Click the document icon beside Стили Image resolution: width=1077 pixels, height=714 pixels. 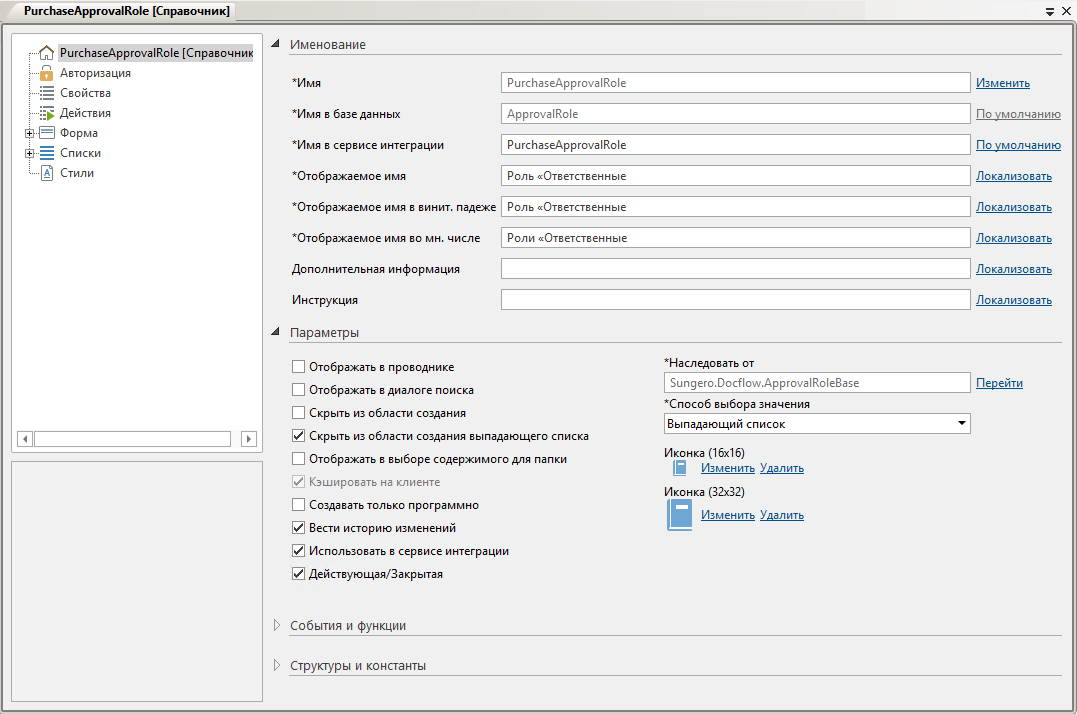click(x=46, y=173)
